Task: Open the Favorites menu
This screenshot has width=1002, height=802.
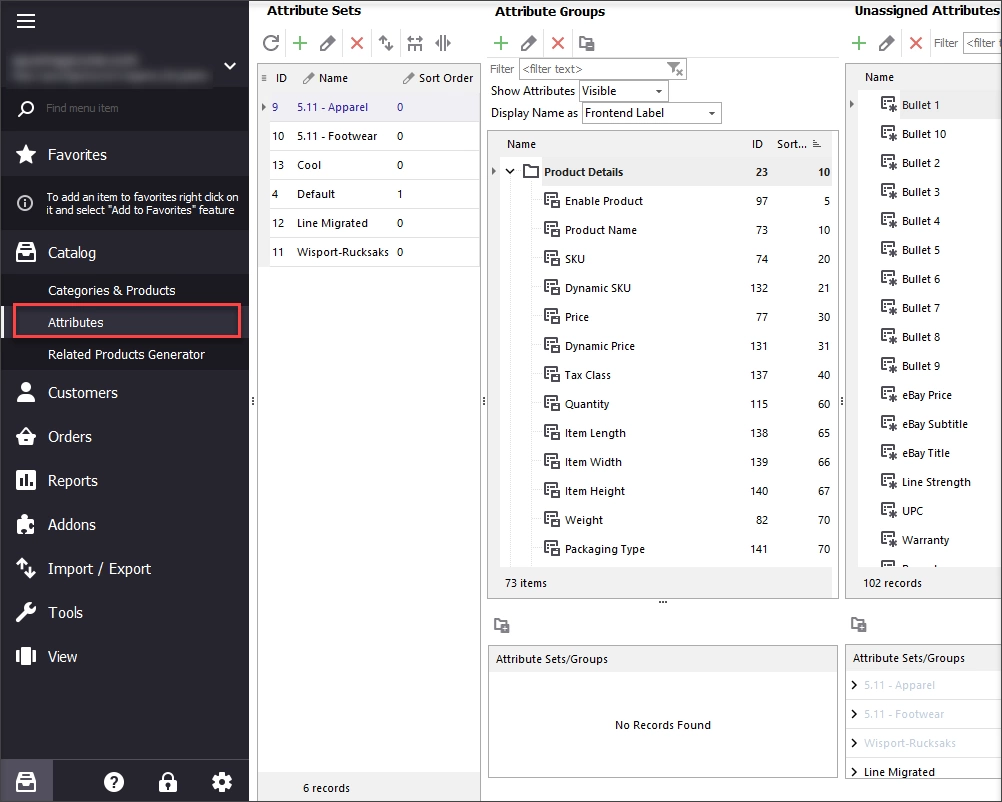Action: click(x=125, y=154)
